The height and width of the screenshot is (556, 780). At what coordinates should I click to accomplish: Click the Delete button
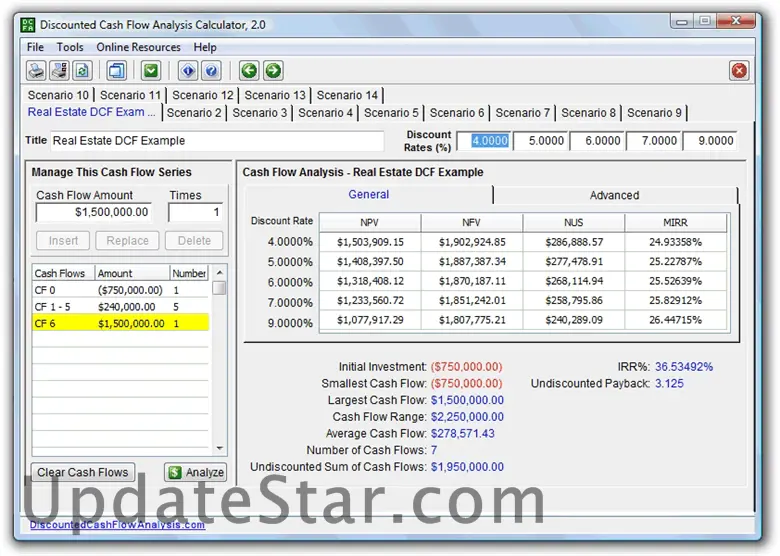(195, 241)
